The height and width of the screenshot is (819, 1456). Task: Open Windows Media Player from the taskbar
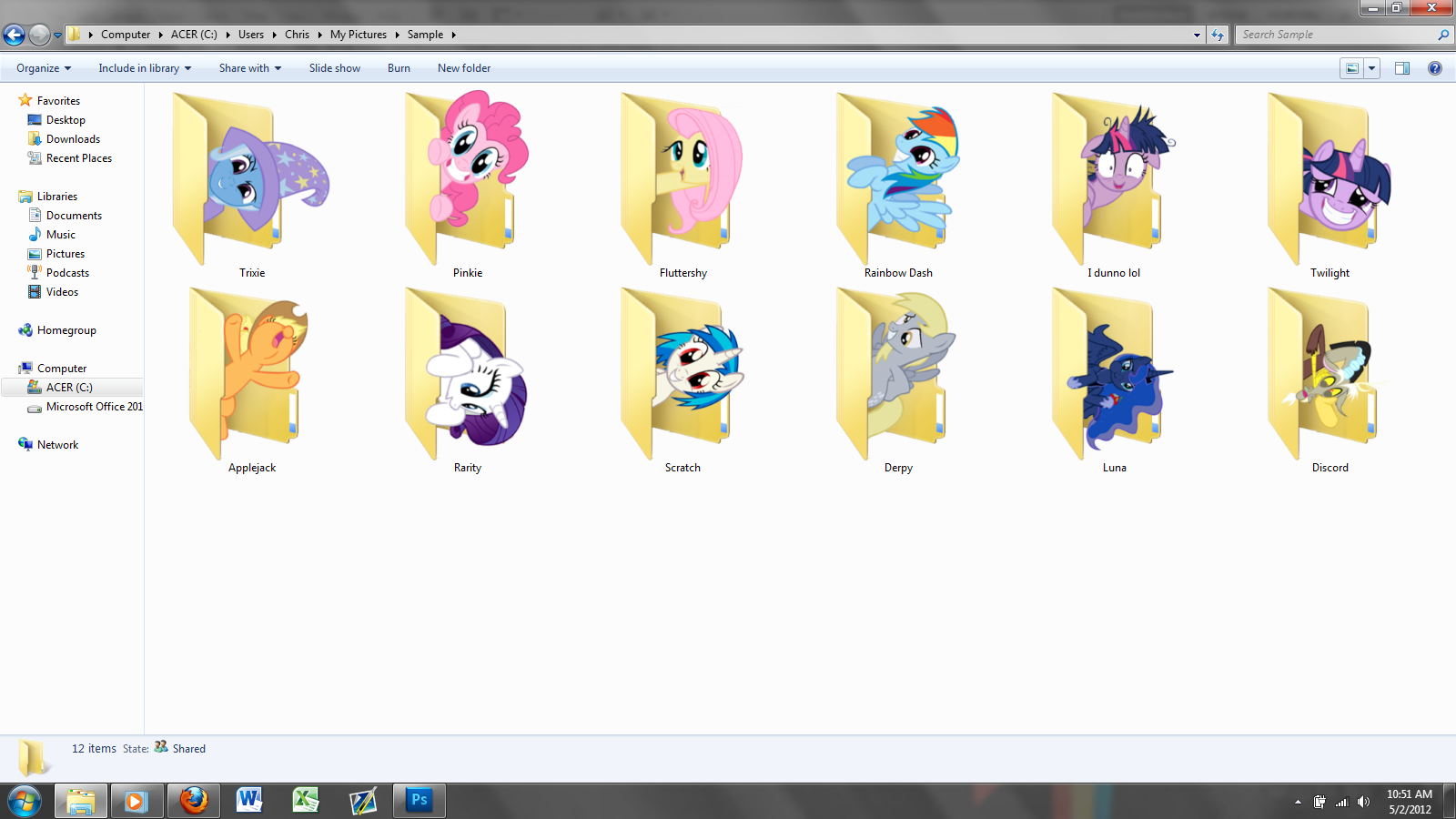click(136, 801)
